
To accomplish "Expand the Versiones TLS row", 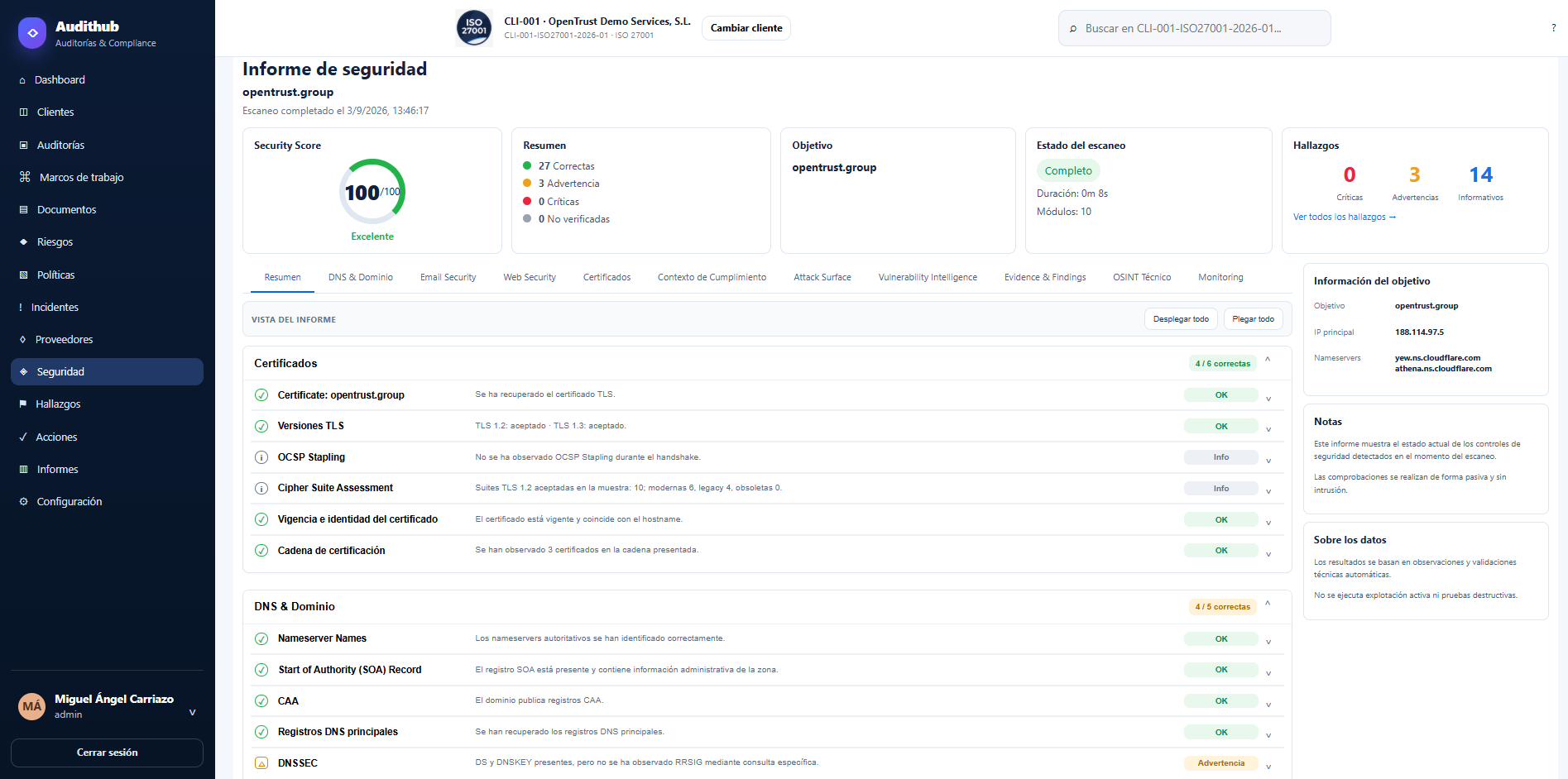I will tap(1268, 430).
